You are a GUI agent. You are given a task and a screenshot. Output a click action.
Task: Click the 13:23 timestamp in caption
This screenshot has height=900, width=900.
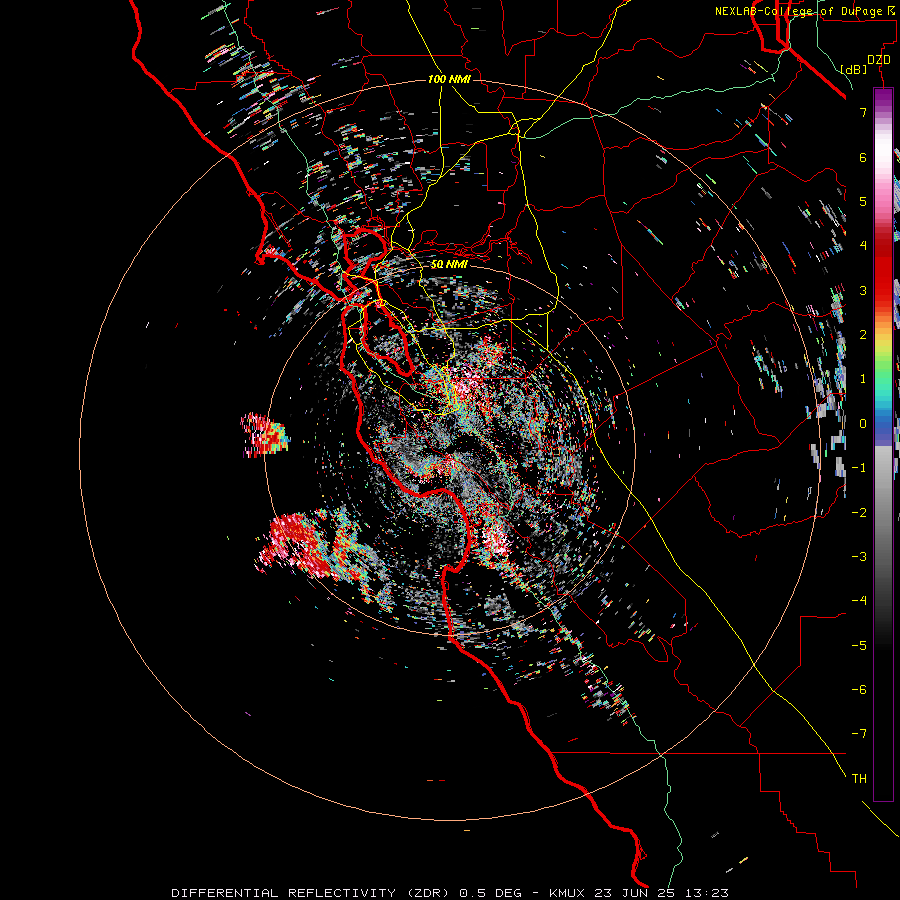point(708,893)
